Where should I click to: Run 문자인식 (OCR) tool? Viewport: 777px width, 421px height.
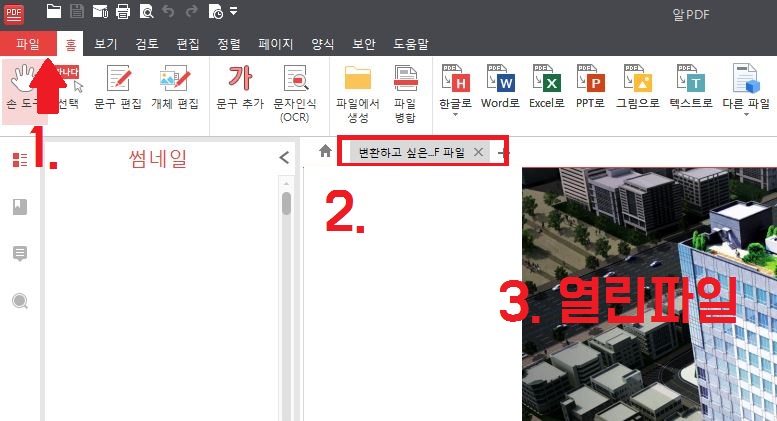295,94
